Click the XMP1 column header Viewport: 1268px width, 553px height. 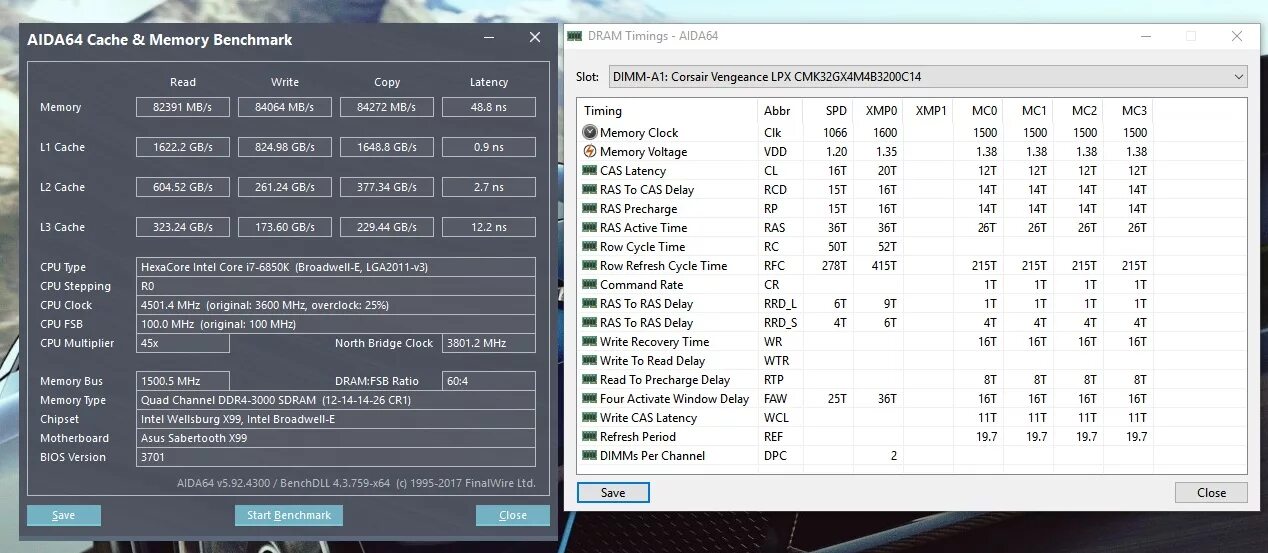(x=930, y=111)
